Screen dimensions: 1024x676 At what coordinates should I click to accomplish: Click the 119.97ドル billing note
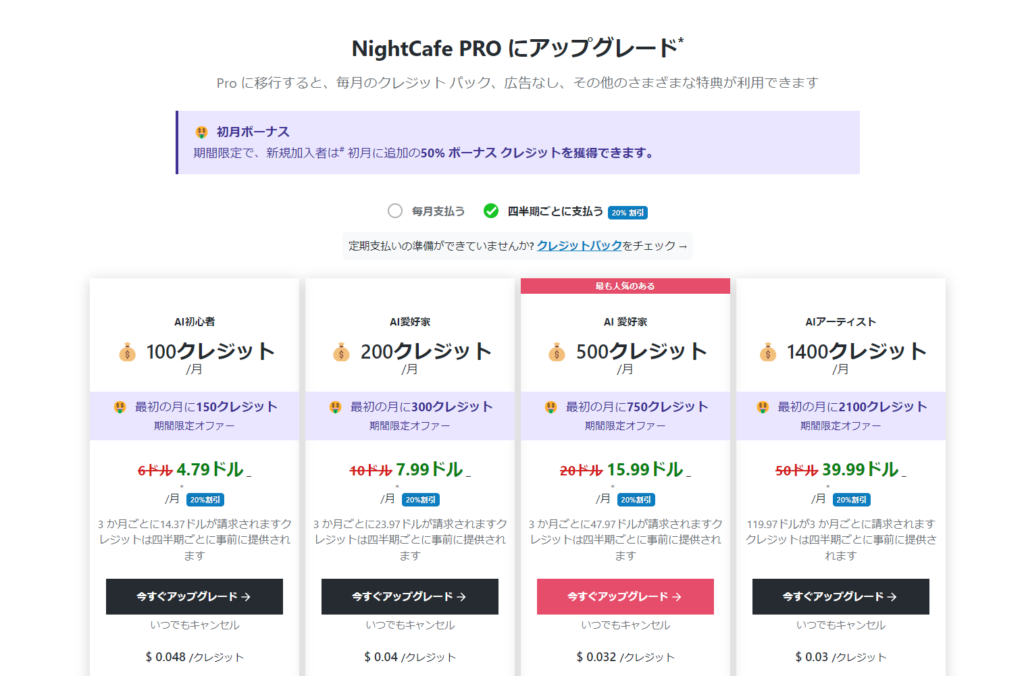point(840,539)
